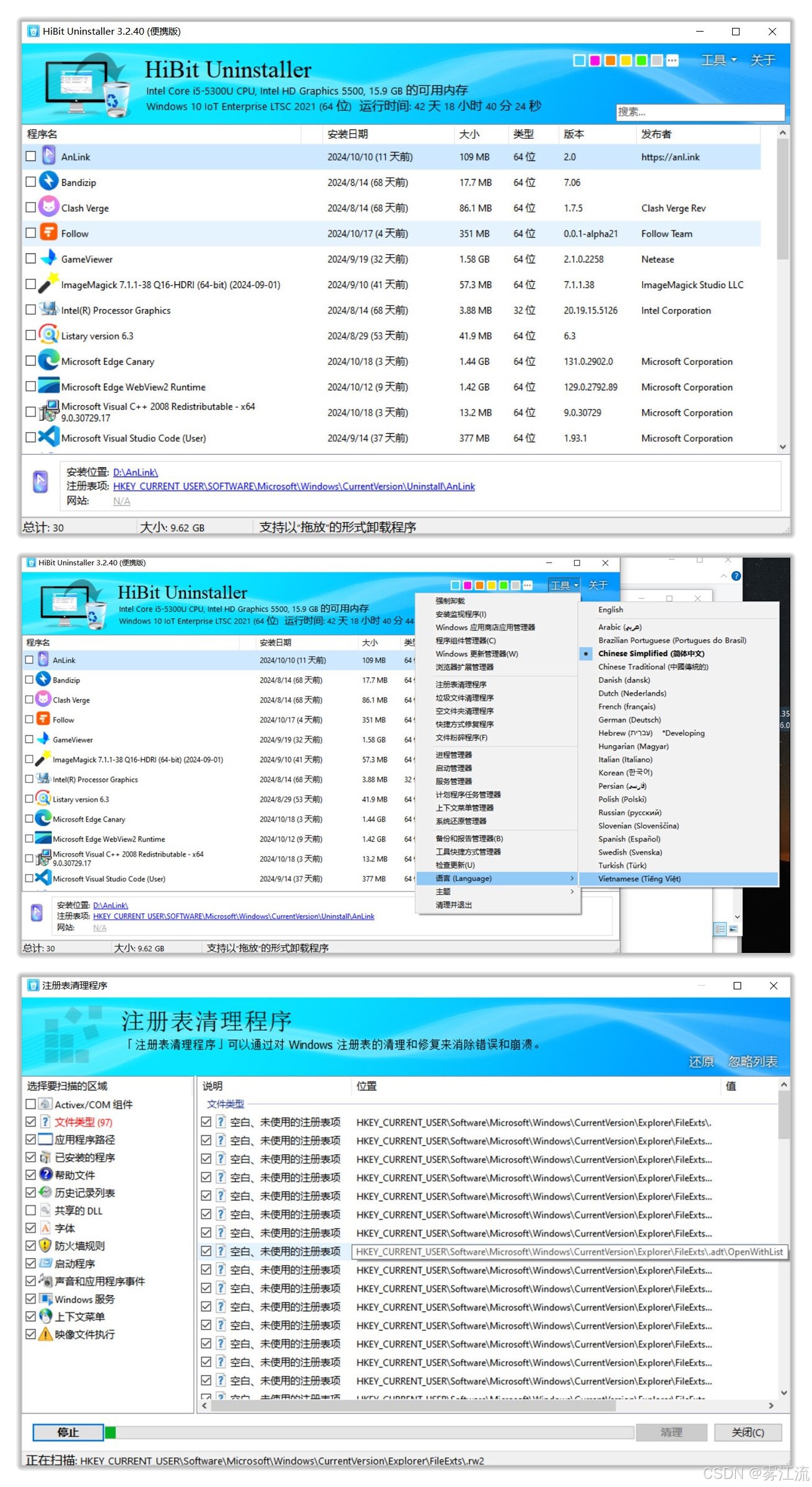Click the 防火墙规则 shield icon in scan areas
This screenshot has height=1487, width=812.
(46, 1246)
